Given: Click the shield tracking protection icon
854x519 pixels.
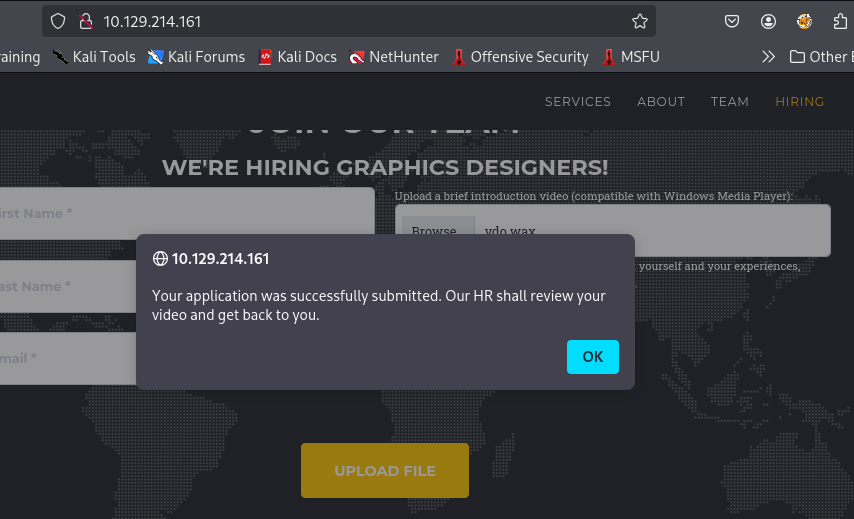Looking at the screenshot, I should (x=58, y=21).
